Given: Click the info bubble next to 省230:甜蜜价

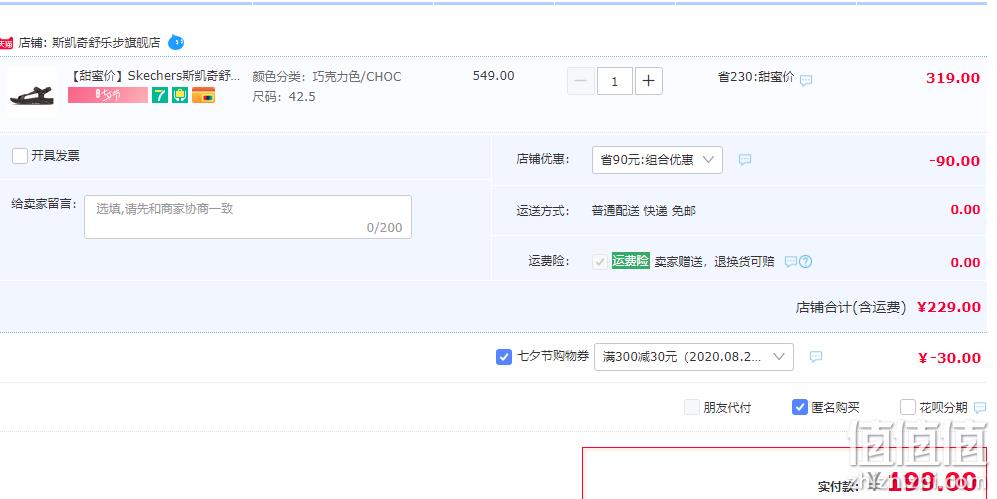Looking at the screenshot, I should pos(806,81).
